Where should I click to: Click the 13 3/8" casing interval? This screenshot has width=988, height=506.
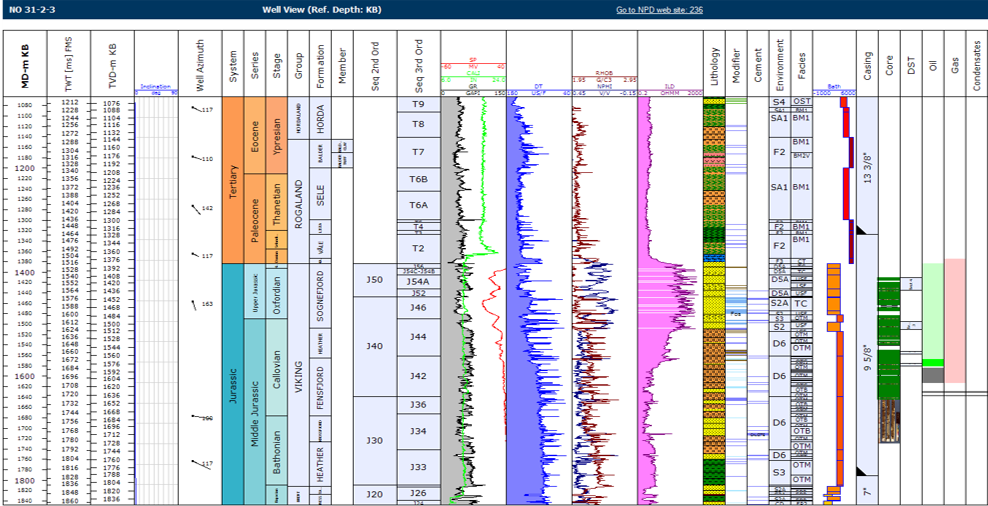pyautogui.click(x=867, y=160)
